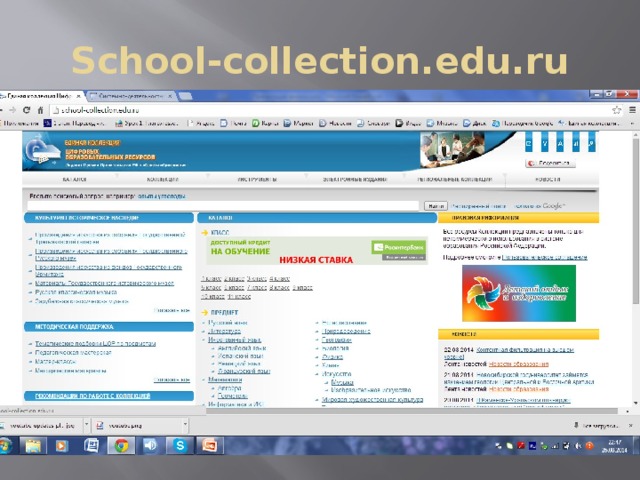Open the Литература subject link
The height and width of the screenshot is (480, 640).
224,331
